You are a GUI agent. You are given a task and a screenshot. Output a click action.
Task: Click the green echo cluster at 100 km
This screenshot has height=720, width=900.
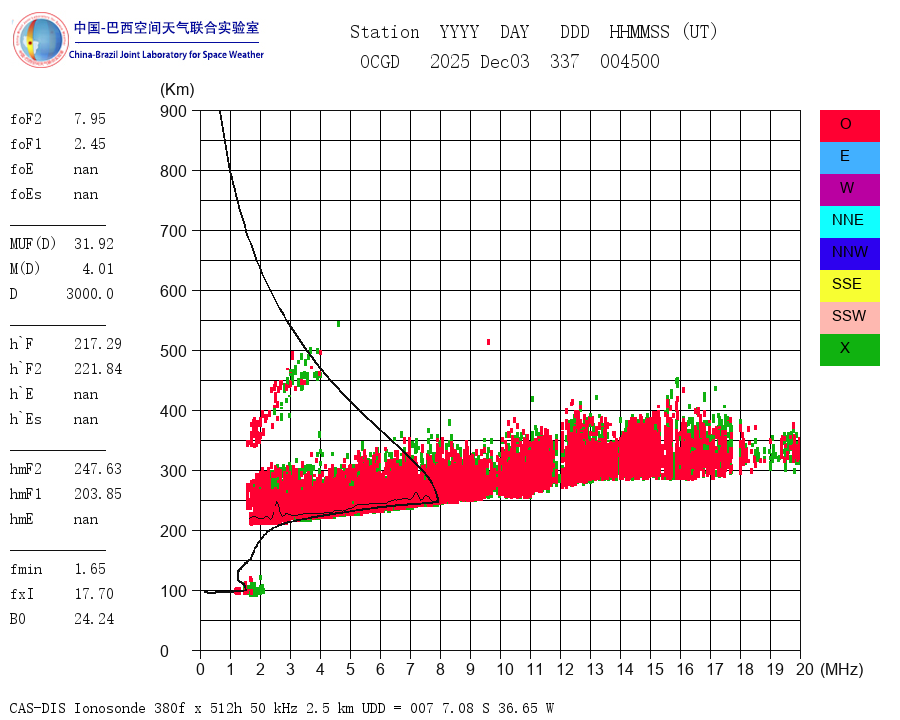pyautogui.click(x=257, y=588)
